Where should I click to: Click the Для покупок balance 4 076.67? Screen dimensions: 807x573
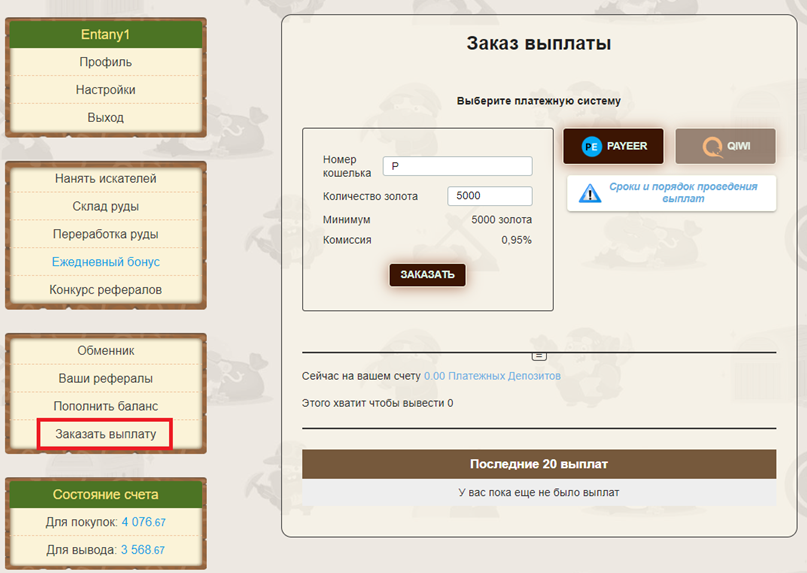pos(144,522)
